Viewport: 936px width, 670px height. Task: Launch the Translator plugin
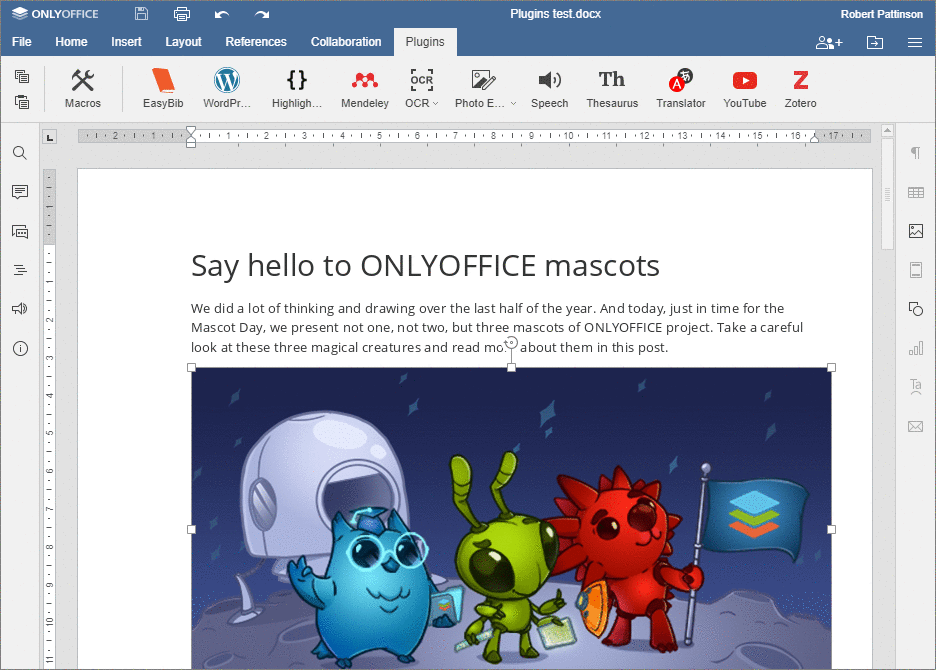[681, 88]
